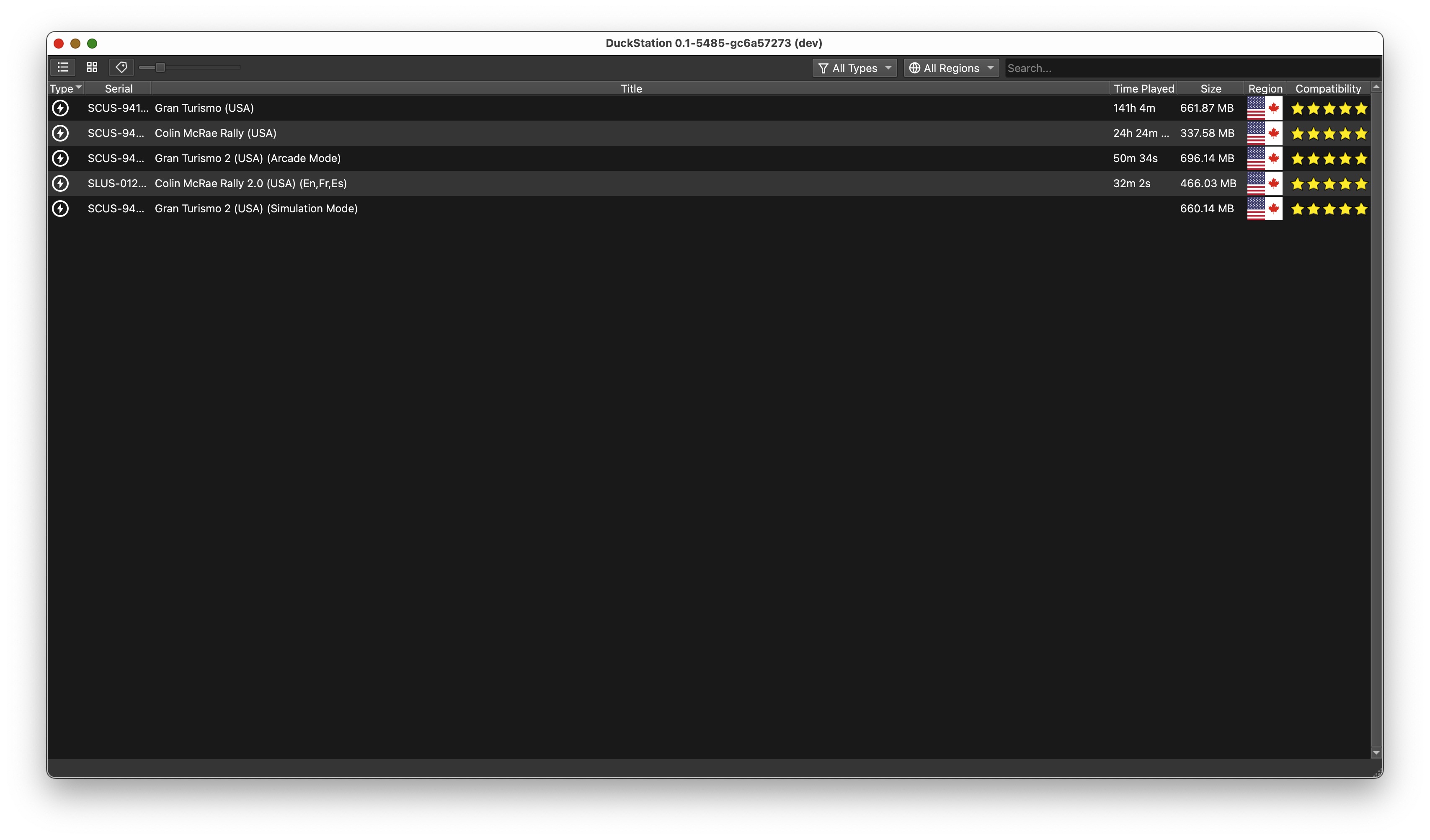Click the 466.03 MB size cell
The image size is (1430, 840).
tap(1208, 183)
